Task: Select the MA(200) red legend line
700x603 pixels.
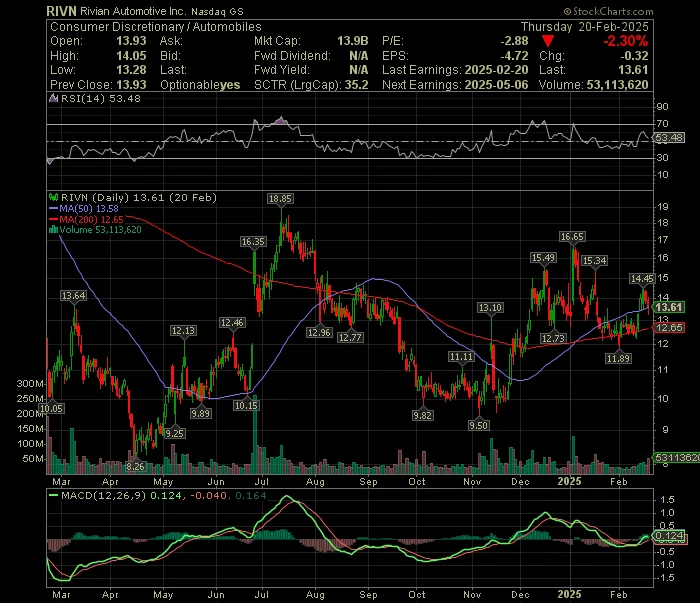Action: tap(54, 220)
